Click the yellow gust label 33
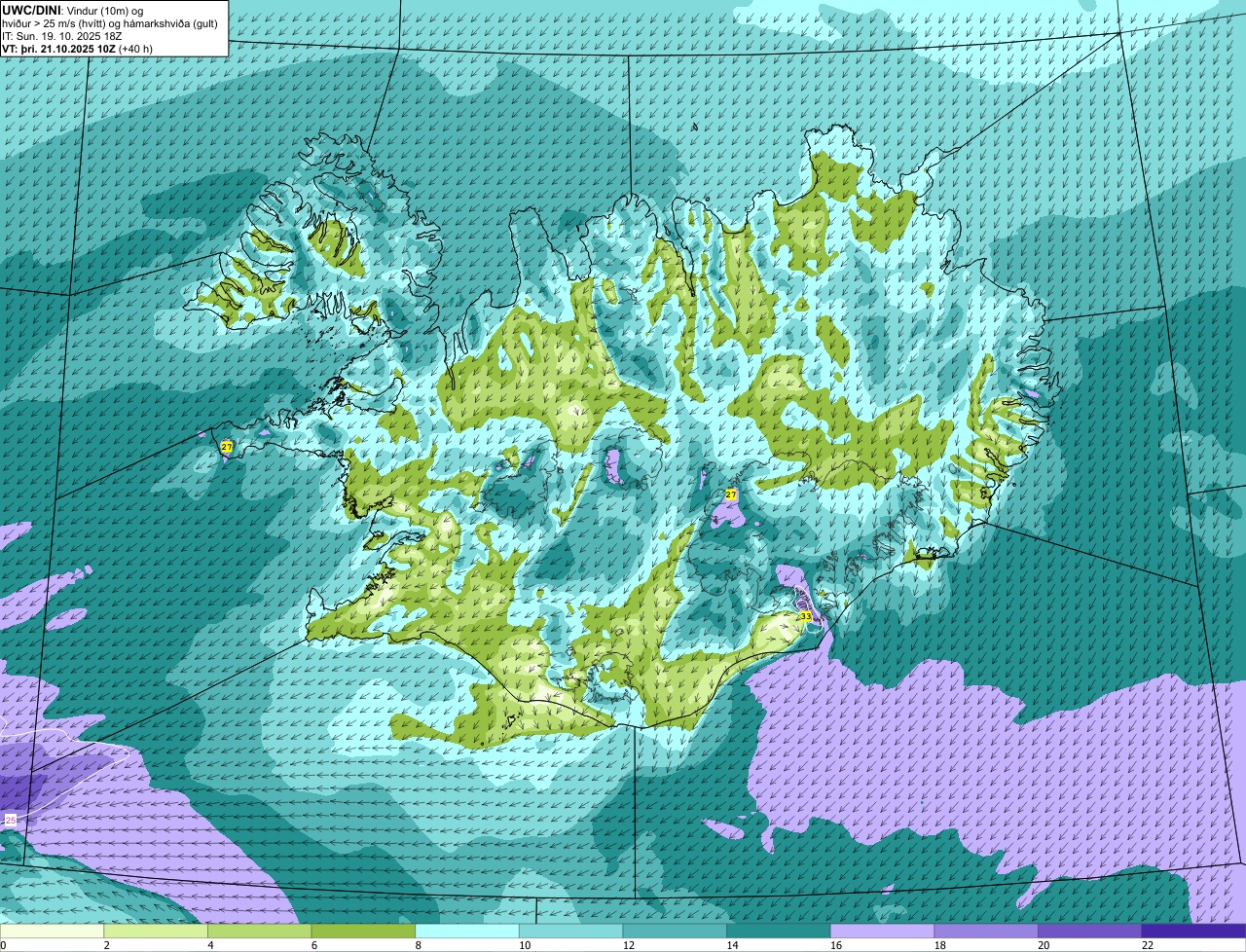The height and width of the screenshot is (952, 1246). pyautogui.click(x=805, y=616)
